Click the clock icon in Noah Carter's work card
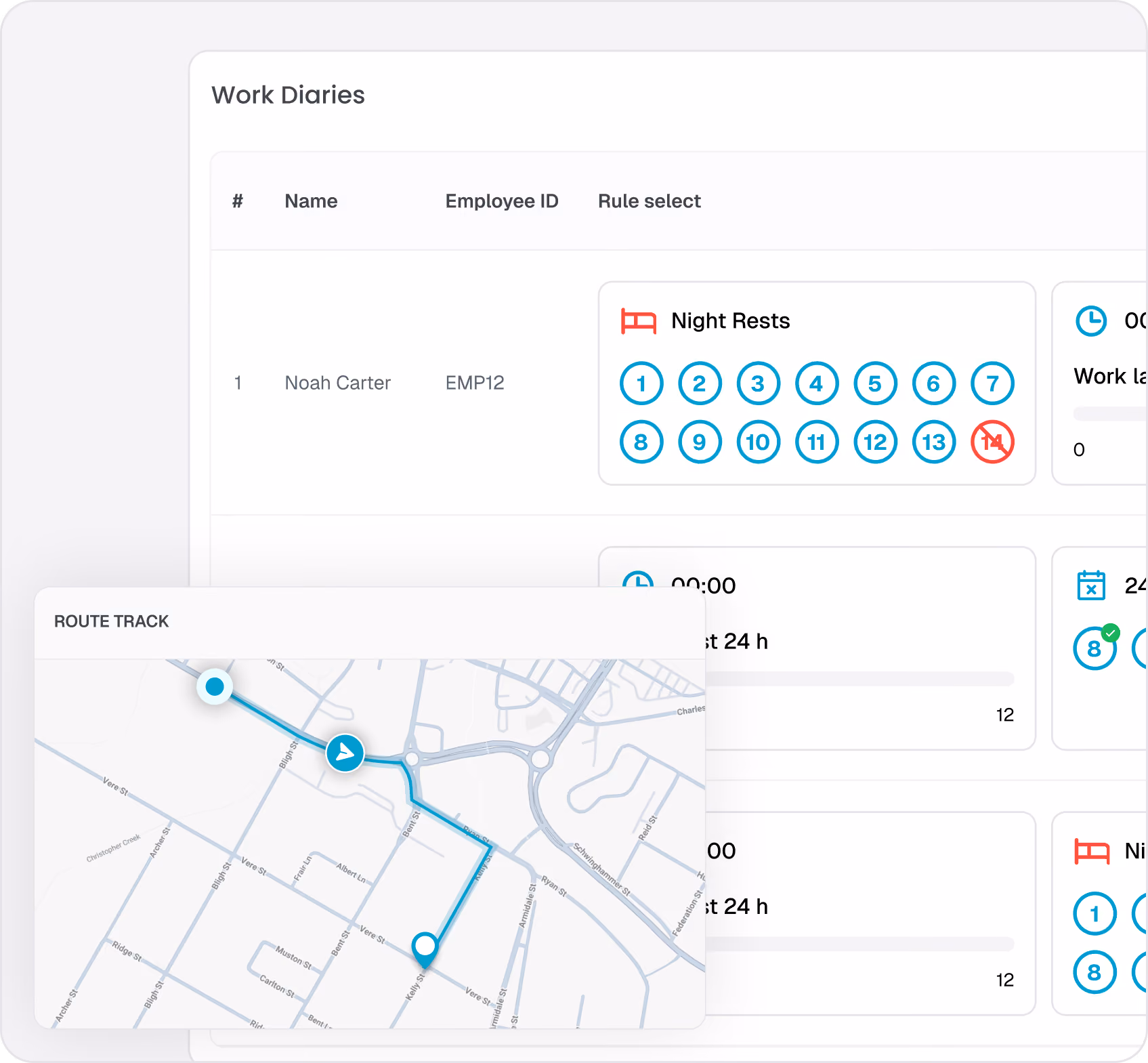Image resolution: width=1148 pixels, height=1063 pixels. point(1091,321)
